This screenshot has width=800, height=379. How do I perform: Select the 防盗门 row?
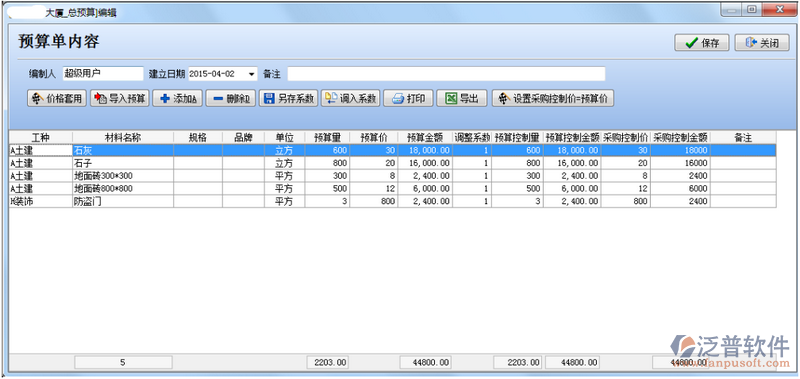tap(123, 201)
